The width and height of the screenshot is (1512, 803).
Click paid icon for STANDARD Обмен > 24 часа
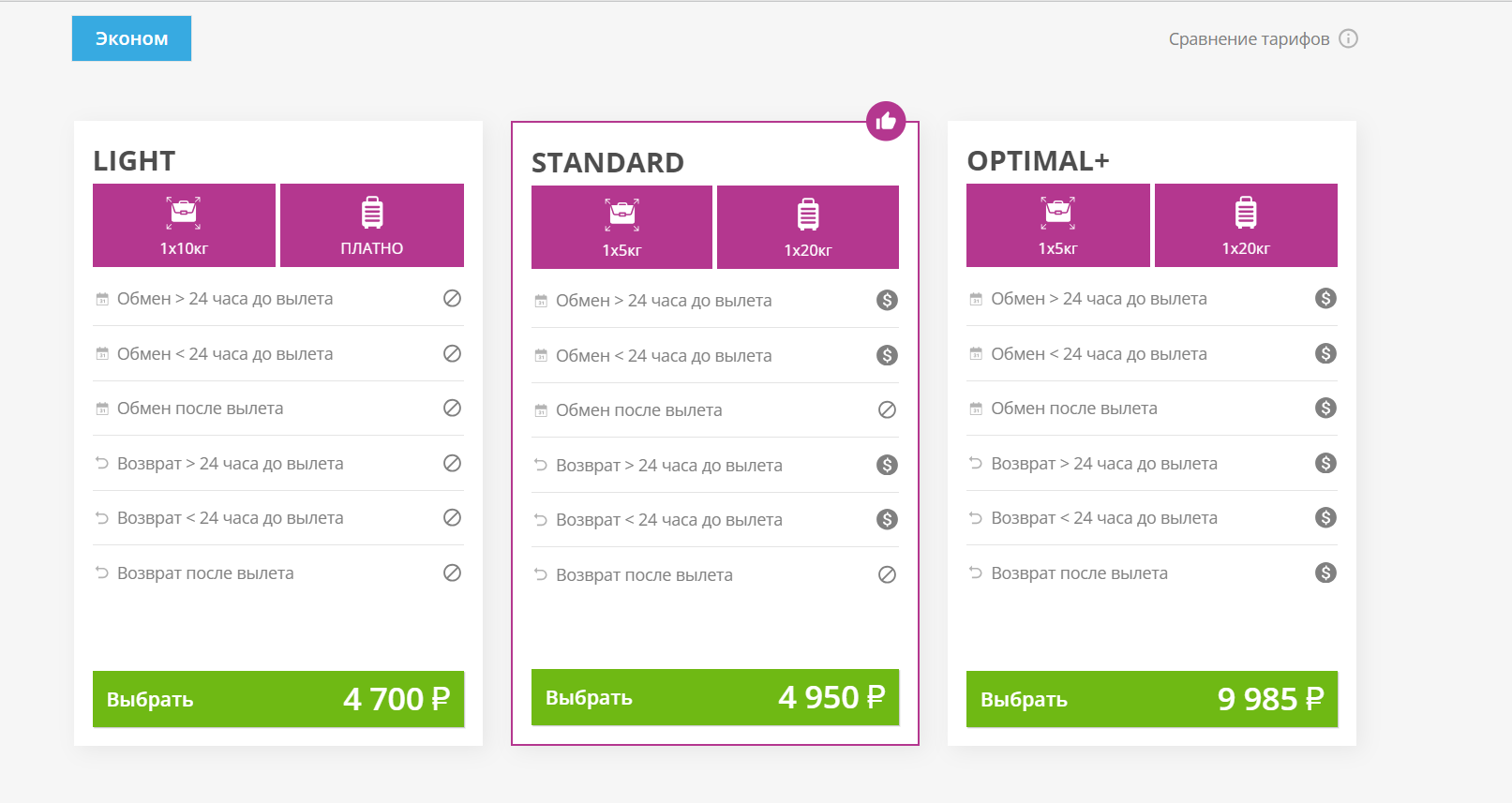point(887,300)
